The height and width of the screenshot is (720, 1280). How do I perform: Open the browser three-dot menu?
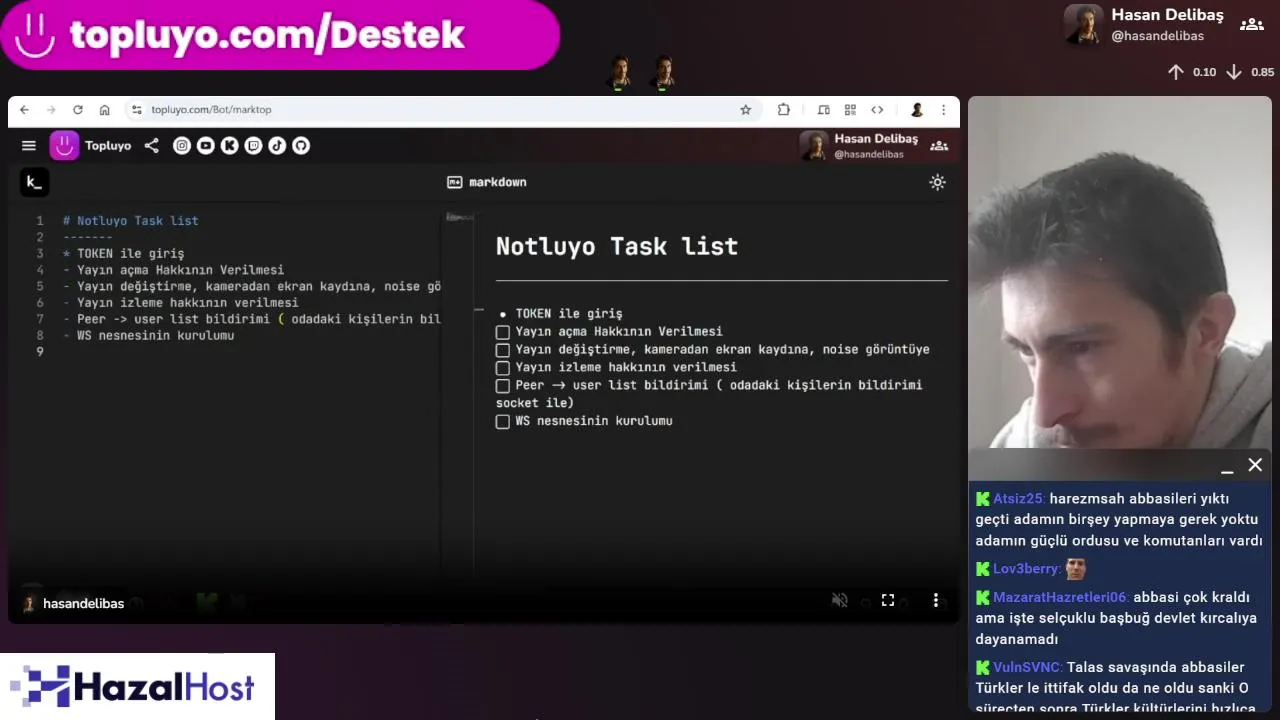coord(943,110)
